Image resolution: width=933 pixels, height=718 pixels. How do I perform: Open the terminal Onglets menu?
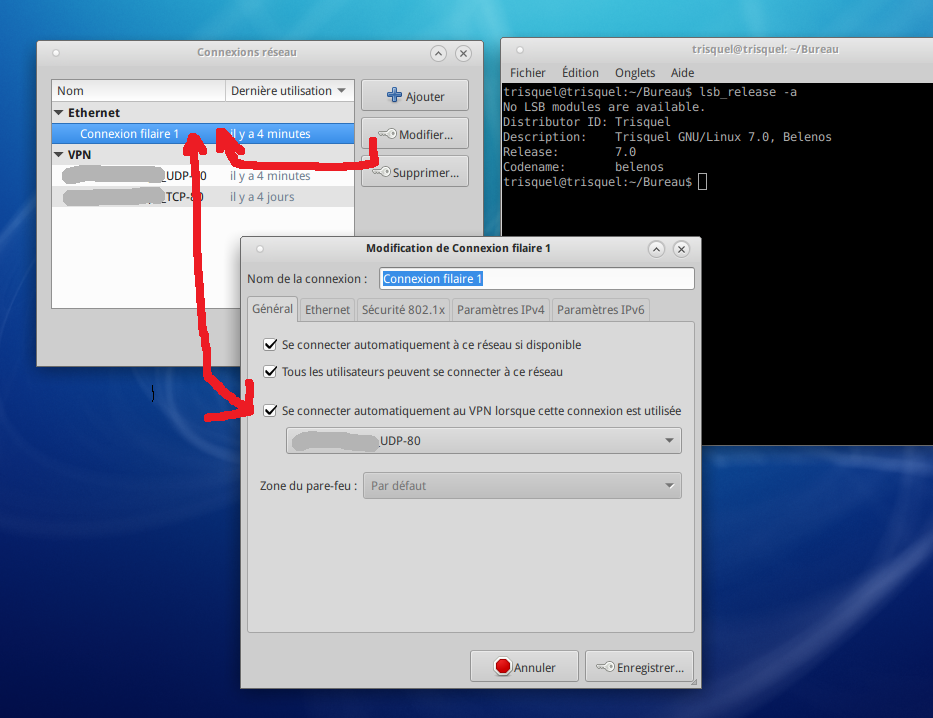tap(635, 73)
